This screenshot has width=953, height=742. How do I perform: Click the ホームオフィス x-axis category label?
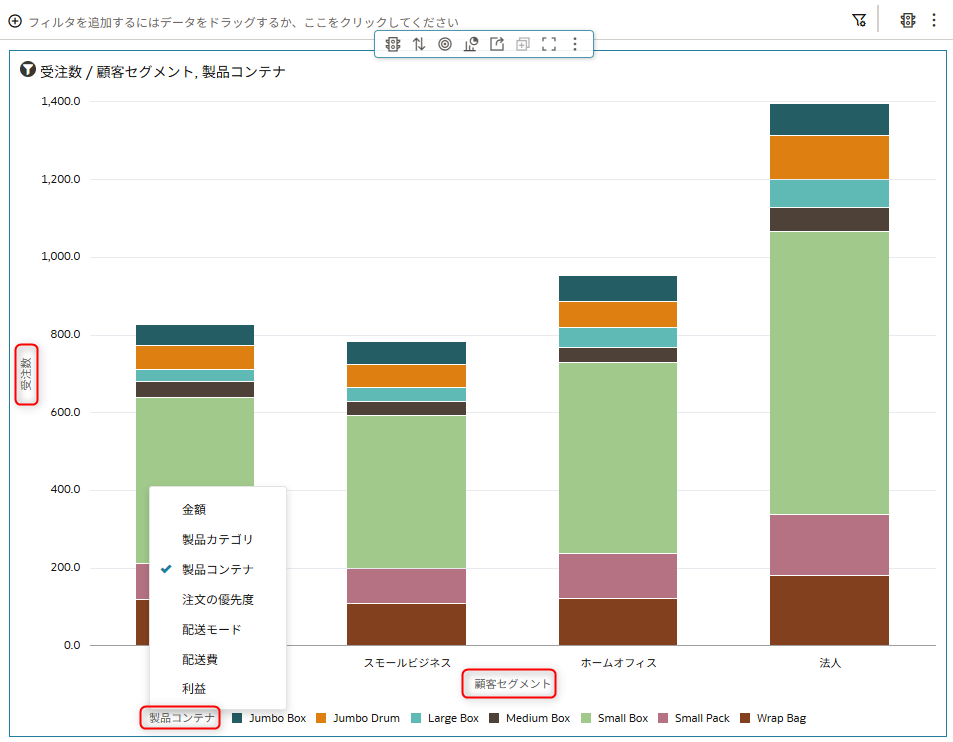pyautogui.click(x=619, y=663)
